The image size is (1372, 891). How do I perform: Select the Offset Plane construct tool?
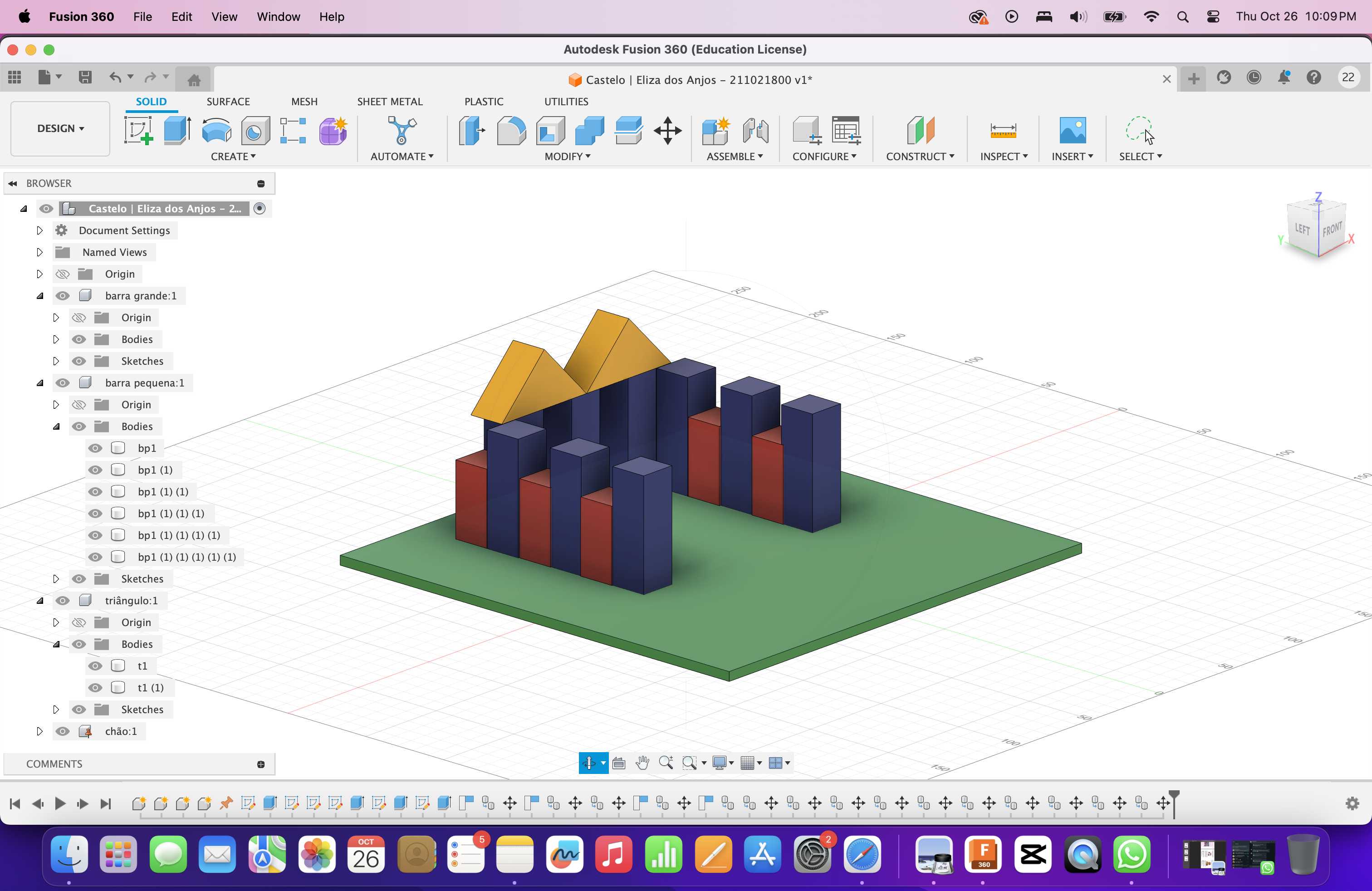921,130
